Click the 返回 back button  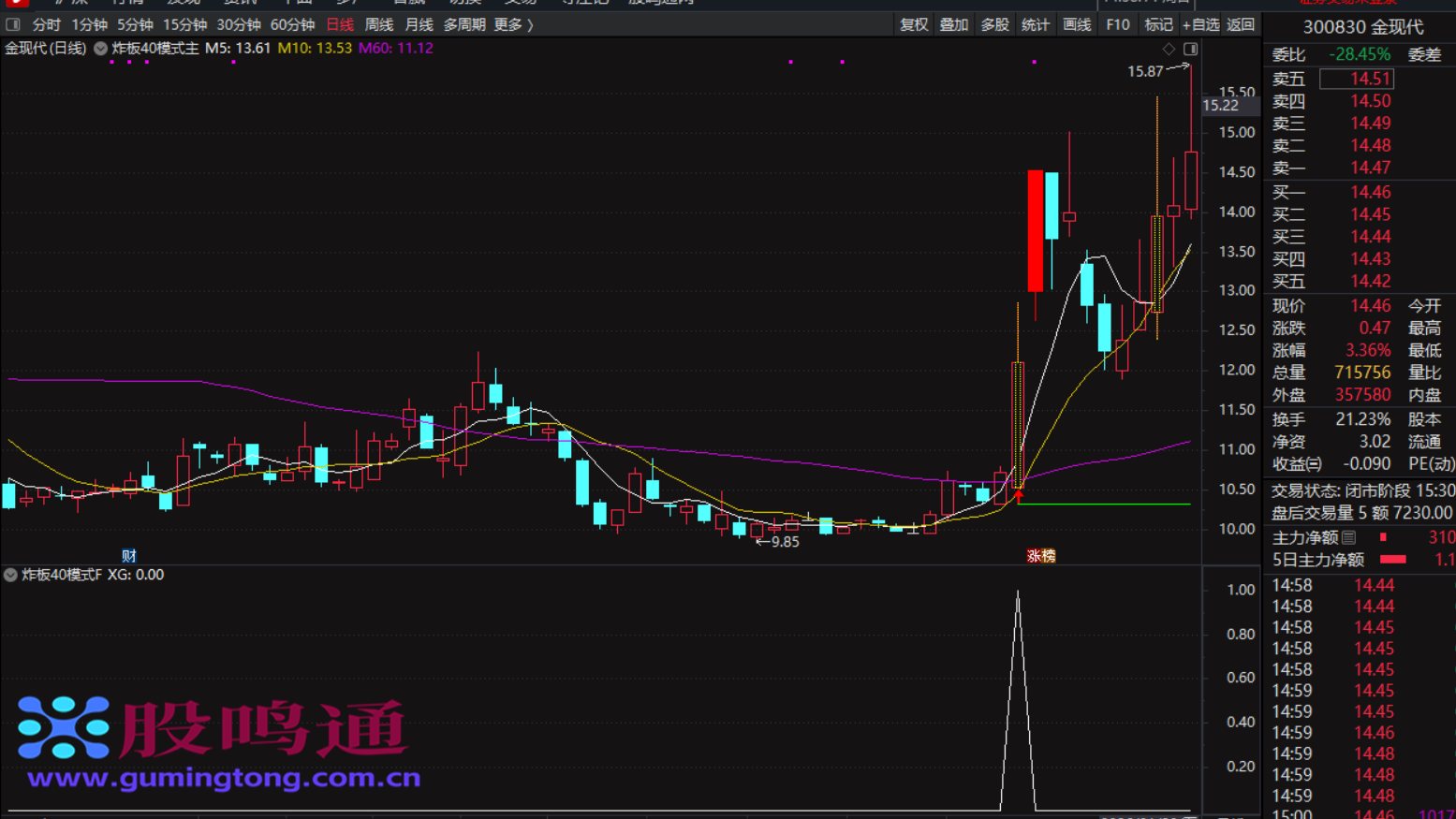point(1241,25)
